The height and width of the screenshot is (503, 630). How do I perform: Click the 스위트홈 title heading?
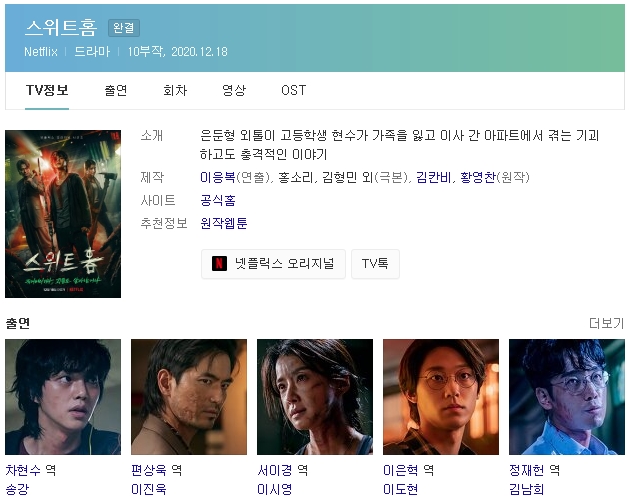coord(61,27)
